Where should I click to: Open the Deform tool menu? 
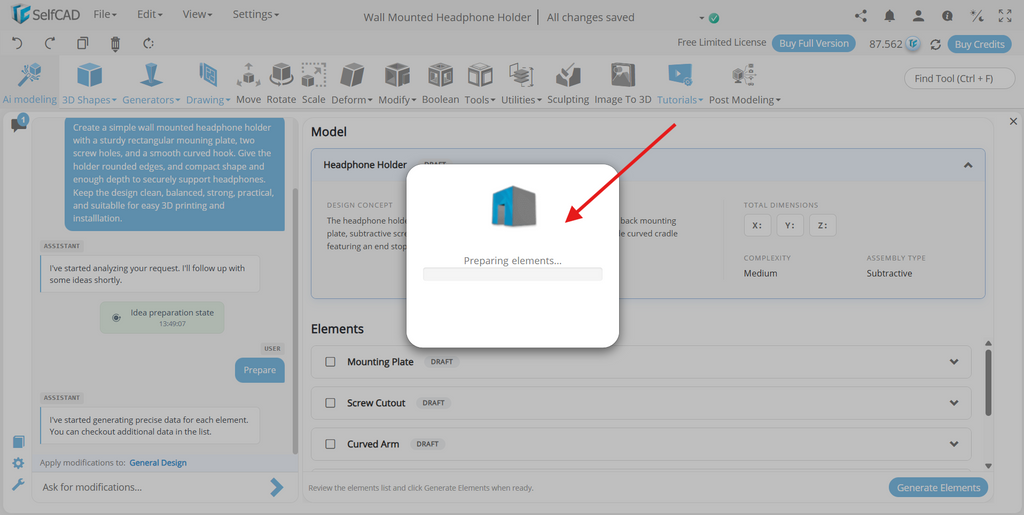[352, 82]
